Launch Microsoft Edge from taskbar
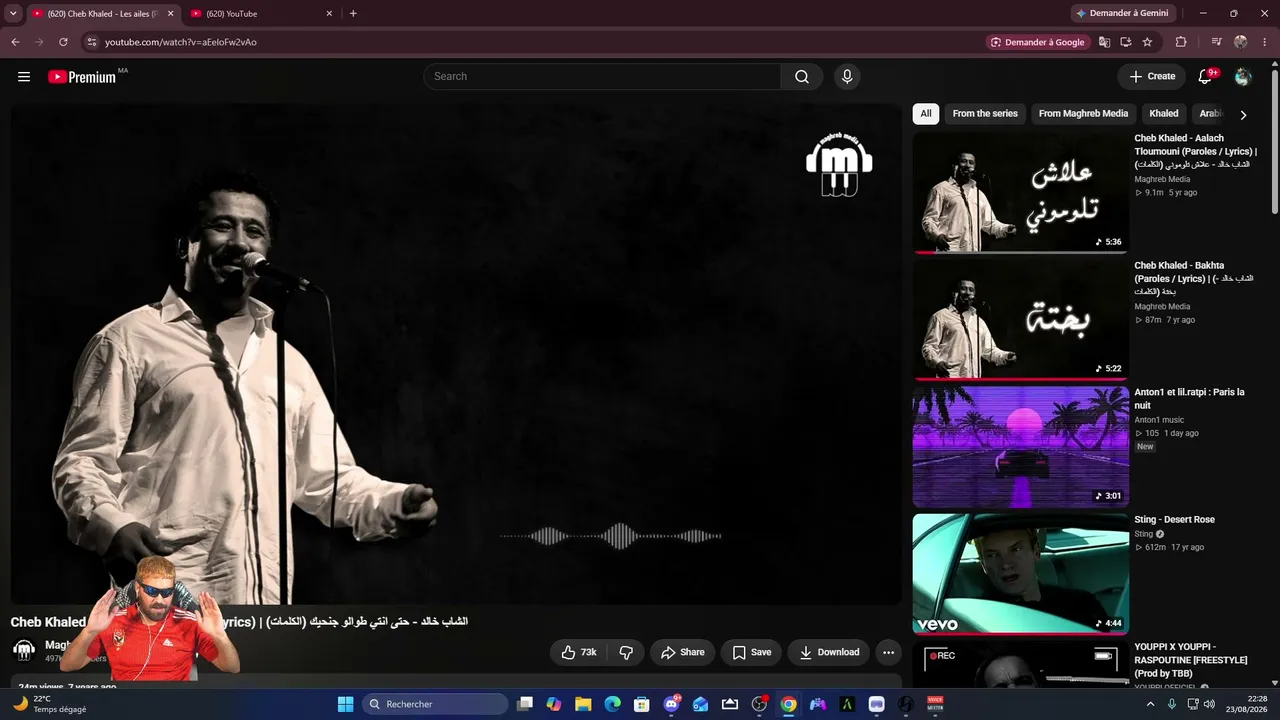 coord(612,704)
